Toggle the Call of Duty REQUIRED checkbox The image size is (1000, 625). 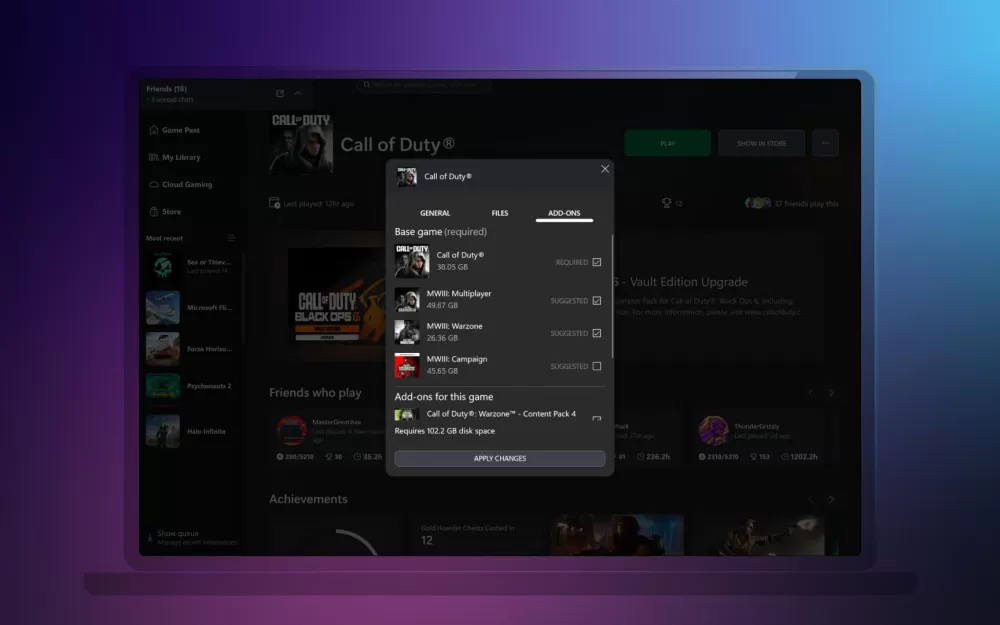point(597,262)
